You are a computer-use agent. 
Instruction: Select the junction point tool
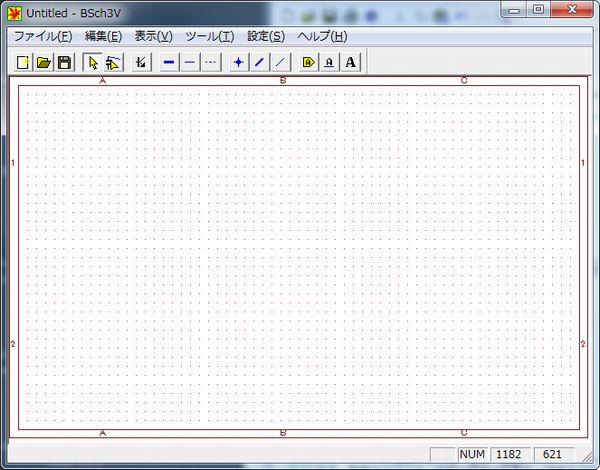pos(239,62)
